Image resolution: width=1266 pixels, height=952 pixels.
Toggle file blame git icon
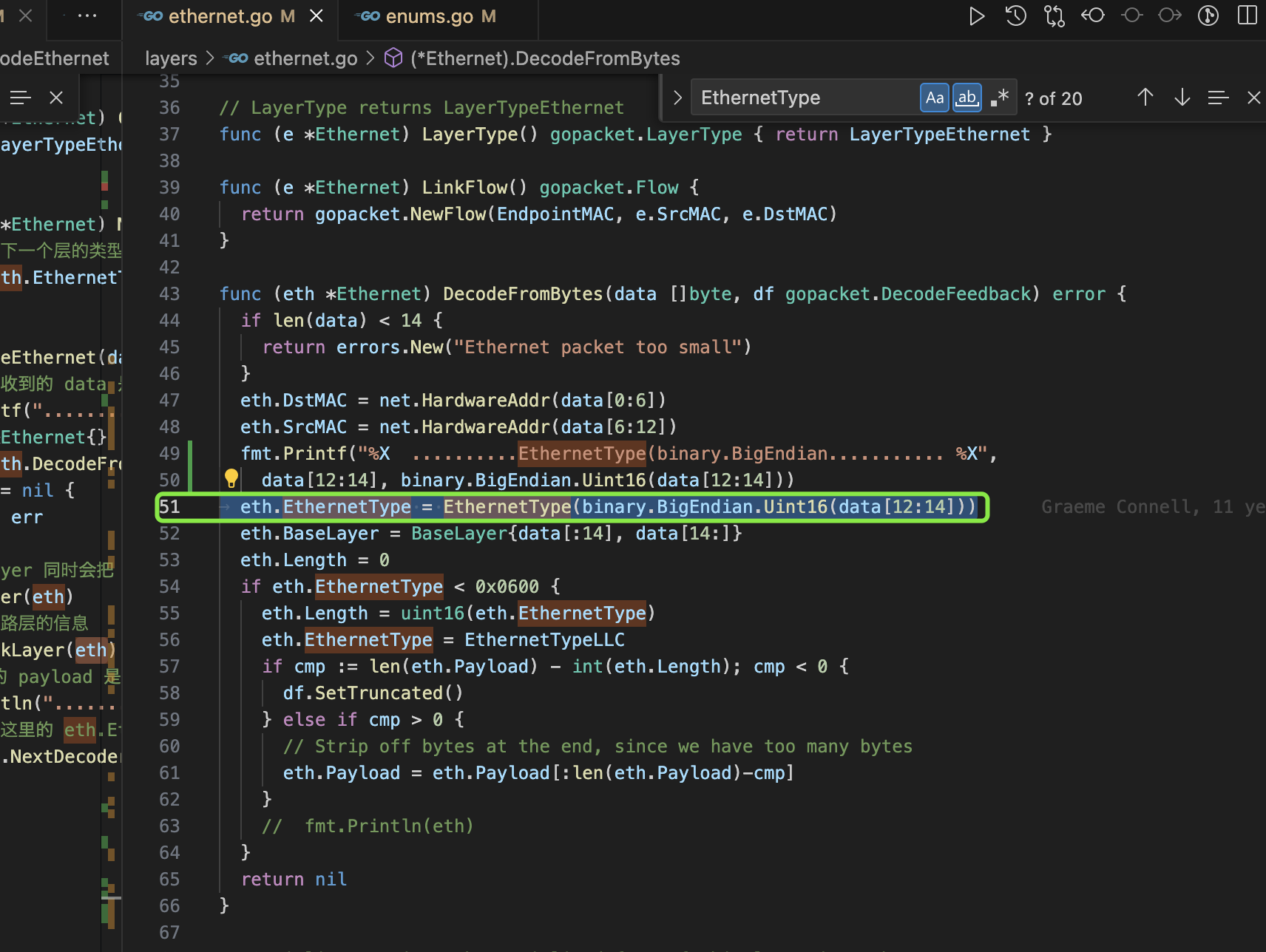click(1208, 16)
